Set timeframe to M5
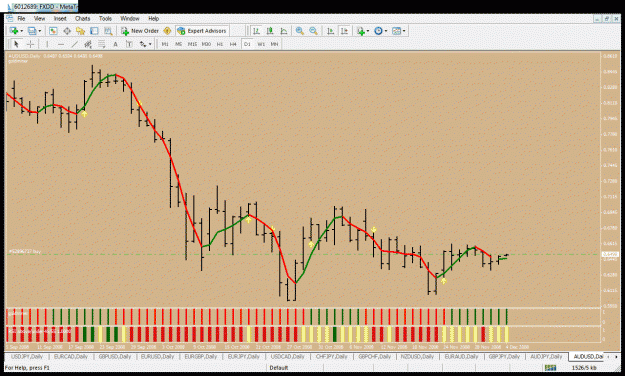This screenshot has width=625, height=376. coord(179,44)
